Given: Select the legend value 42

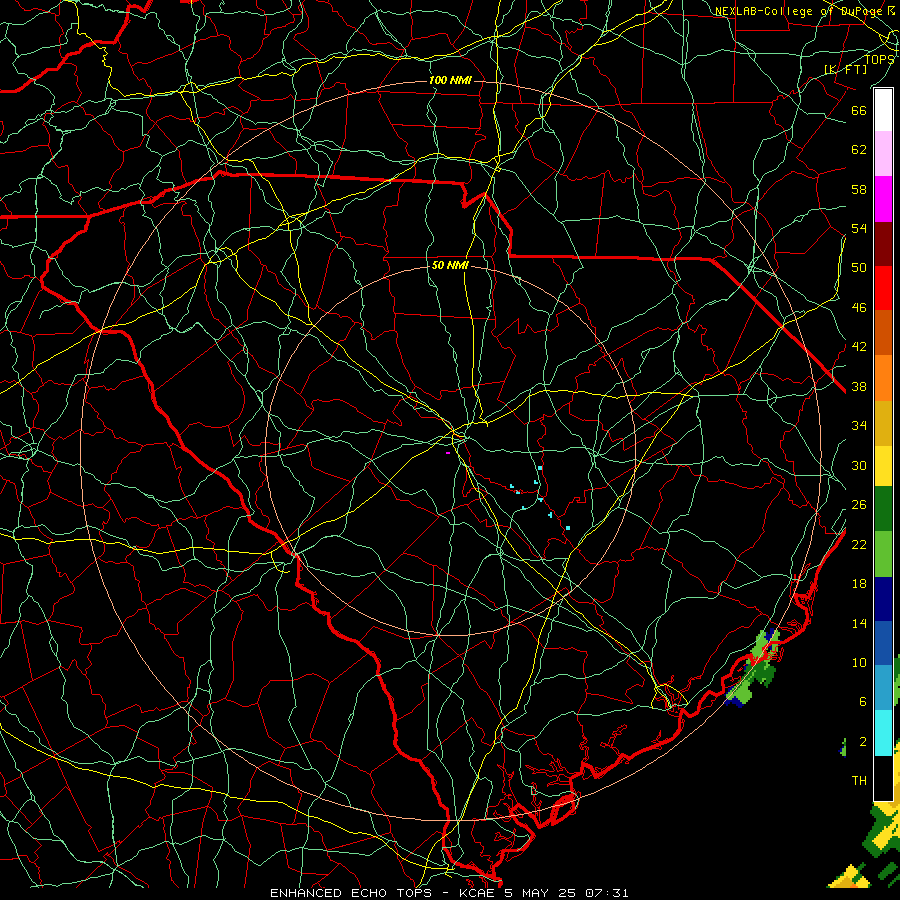Looking at the screenshot, I should pyautogui.click(x=859, y=347).
